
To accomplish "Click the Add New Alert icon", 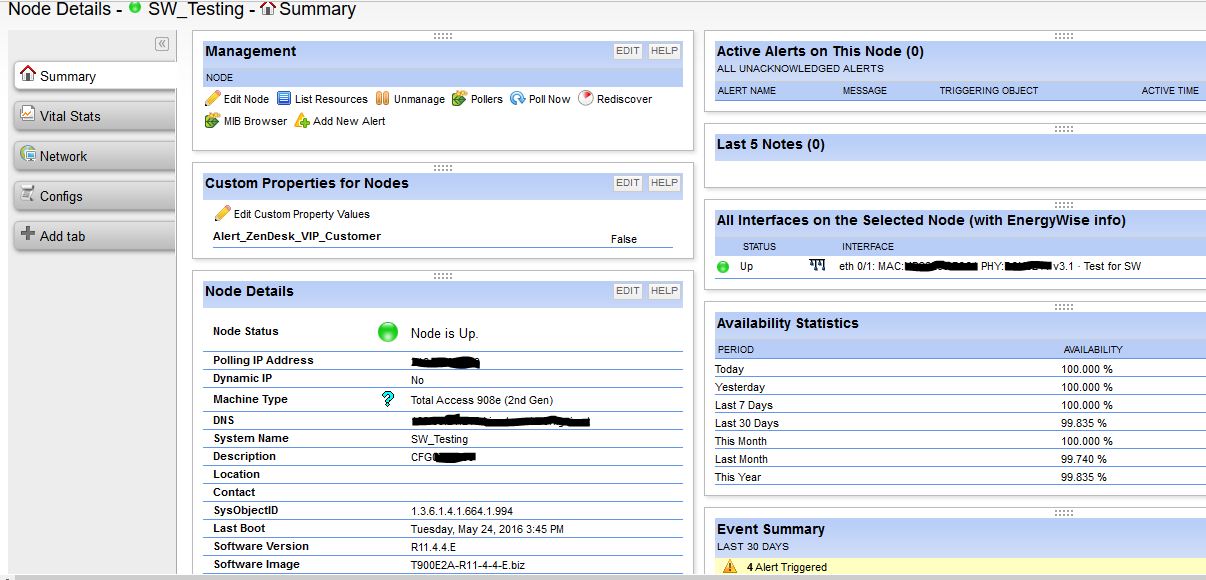I will (x=302, y=121).
